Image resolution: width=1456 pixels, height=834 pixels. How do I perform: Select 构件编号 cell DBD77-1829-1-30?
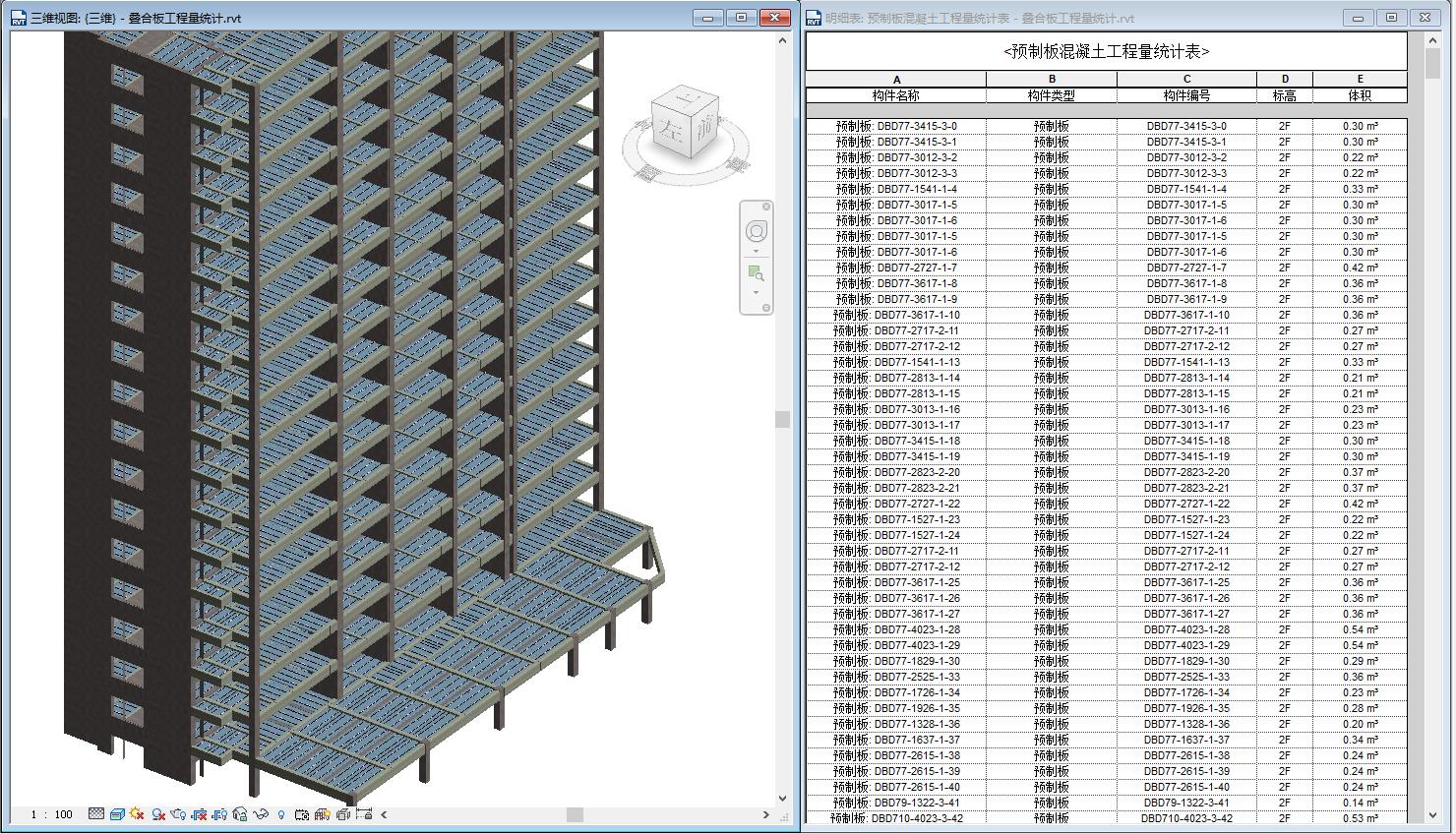(x=1186, y=661)
